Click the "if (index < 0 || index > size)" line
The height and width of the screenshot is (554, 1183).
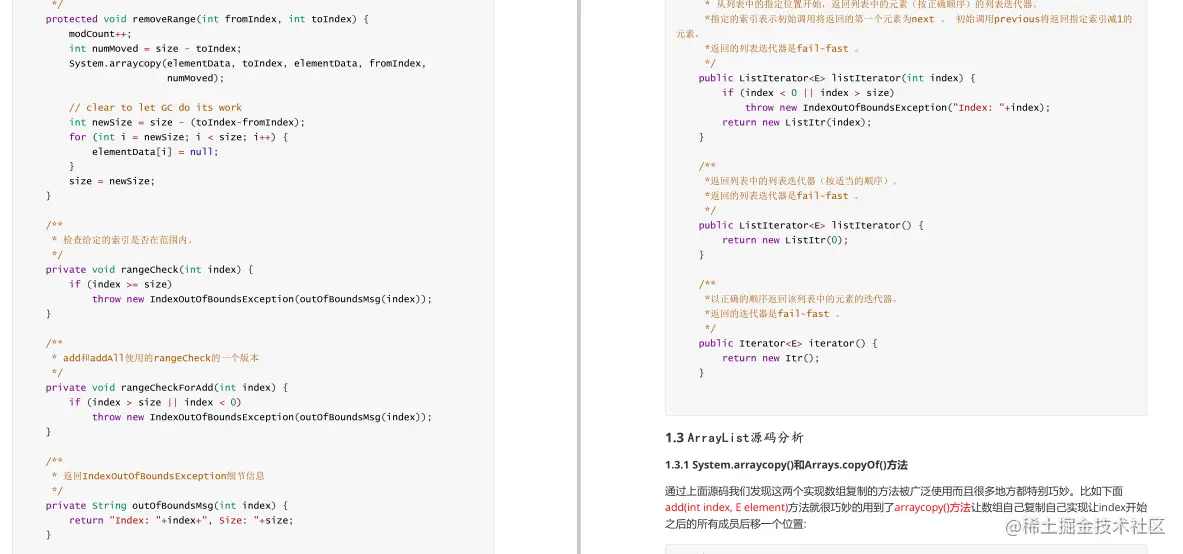click(x=808, y=93)
